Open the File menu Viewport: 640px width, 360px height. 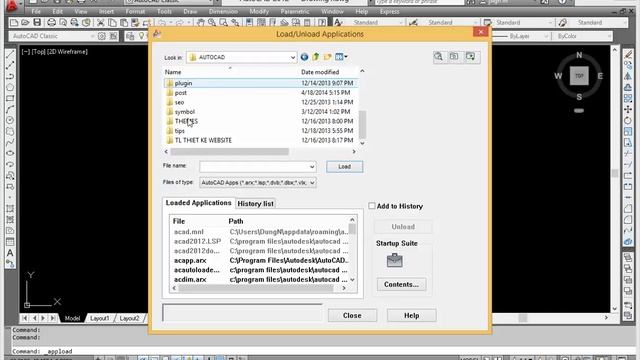click(x=36, y=11)
